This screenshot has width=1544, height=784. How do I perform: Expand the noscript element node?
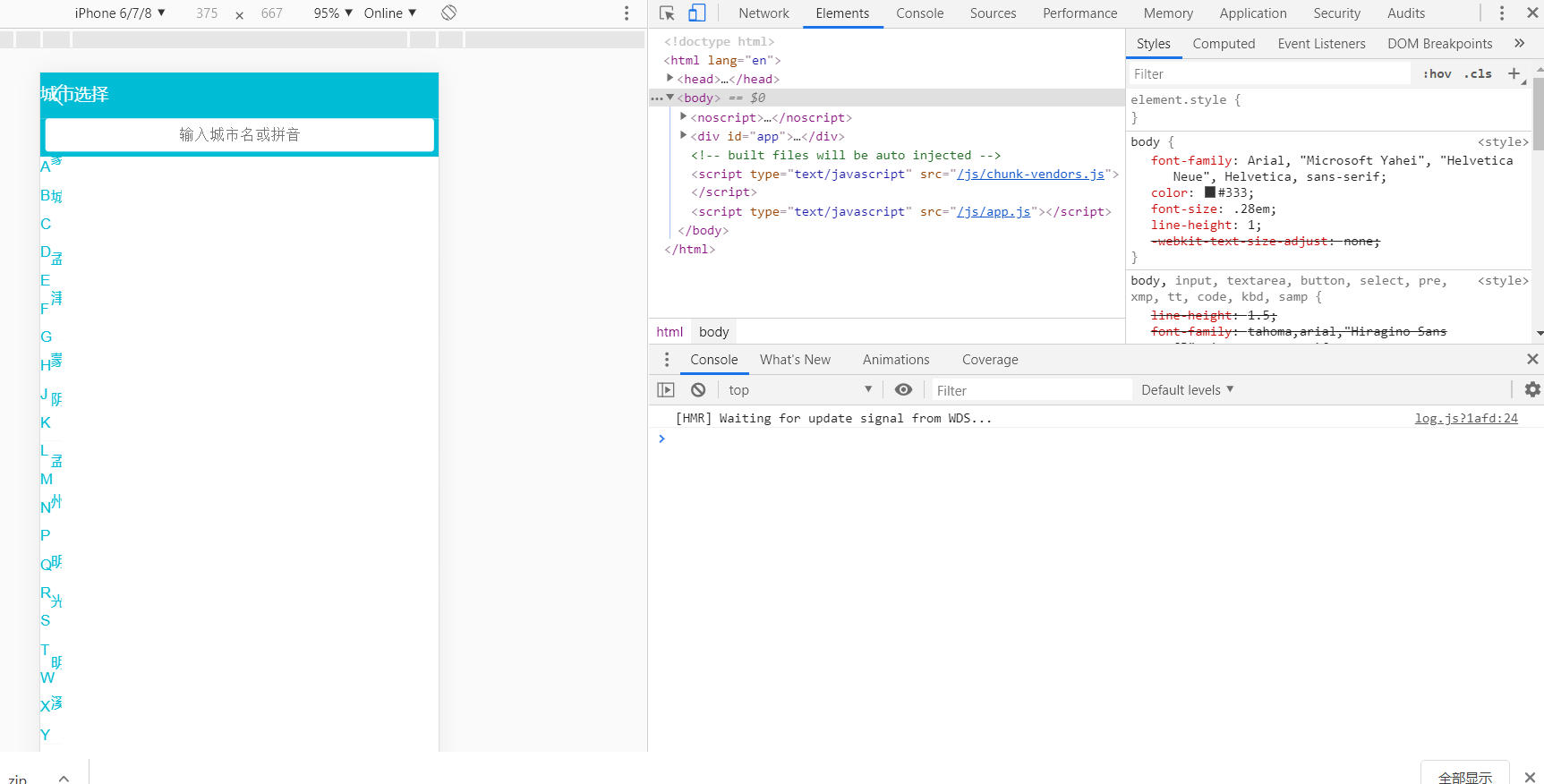coord(683,117)
